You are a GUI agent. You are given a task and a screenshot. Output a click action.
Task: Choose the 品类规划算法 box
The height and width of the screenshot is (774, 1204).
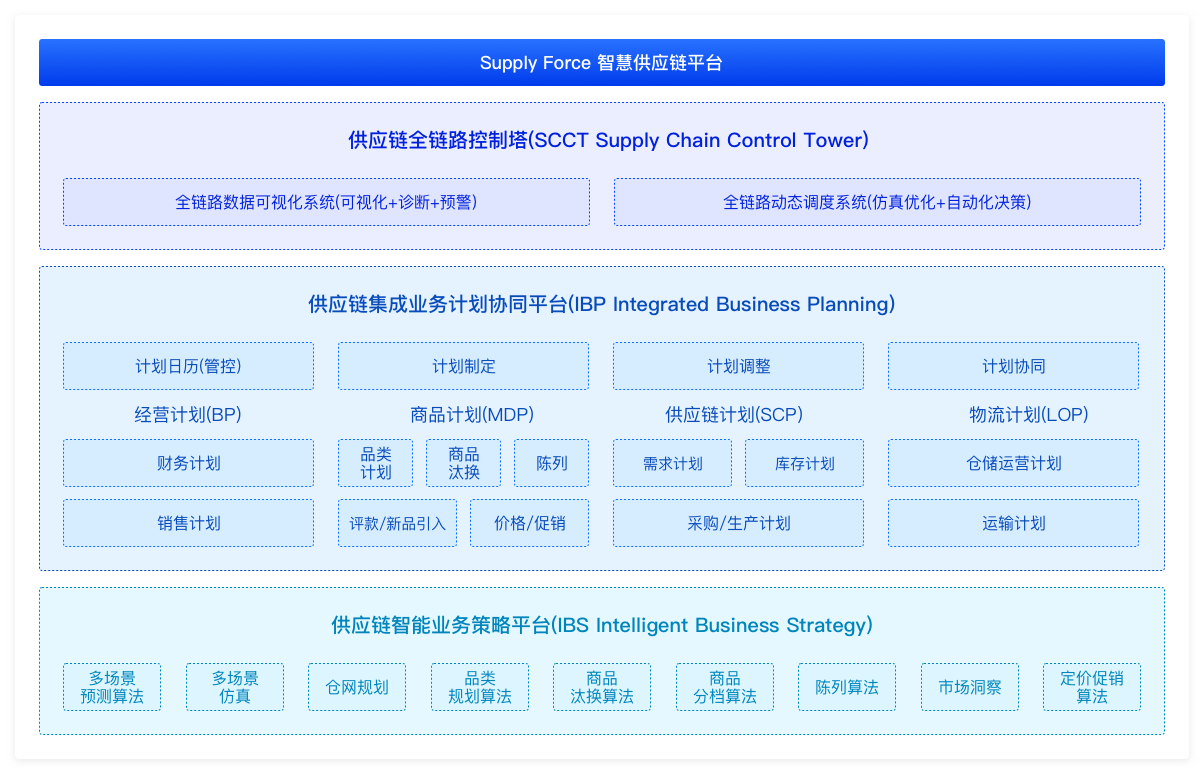point(480,687)
